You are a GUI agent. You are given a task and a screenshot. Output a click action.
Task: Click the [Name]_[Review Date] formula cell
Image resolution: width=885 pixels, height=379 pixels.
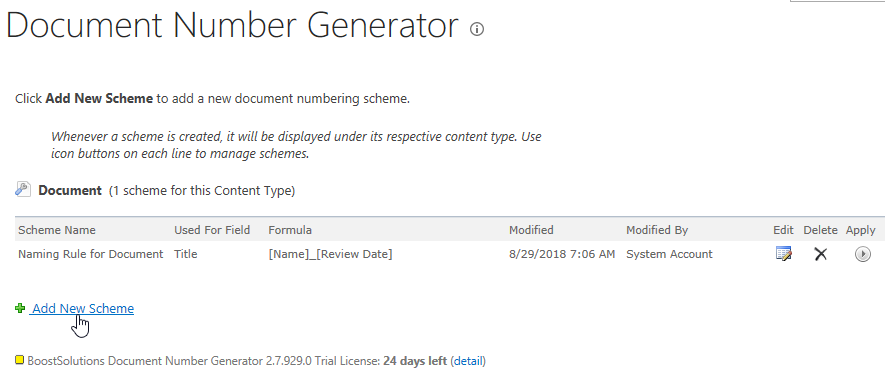point(330,254)
